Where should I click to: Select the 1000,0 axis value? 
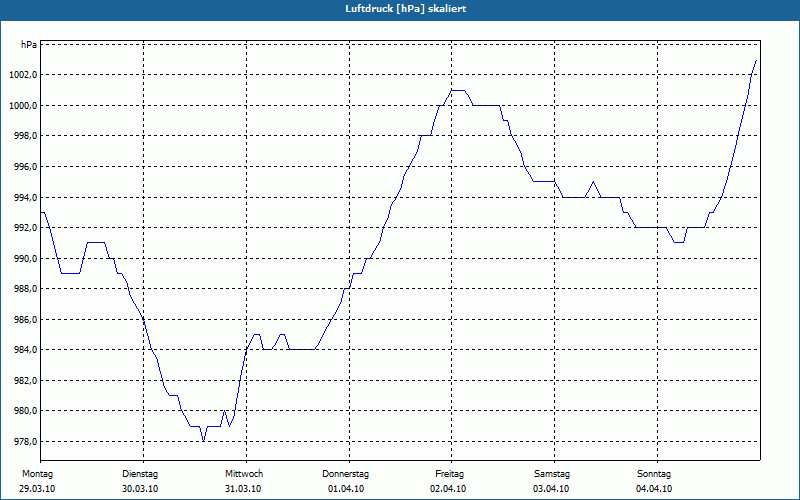23,106
